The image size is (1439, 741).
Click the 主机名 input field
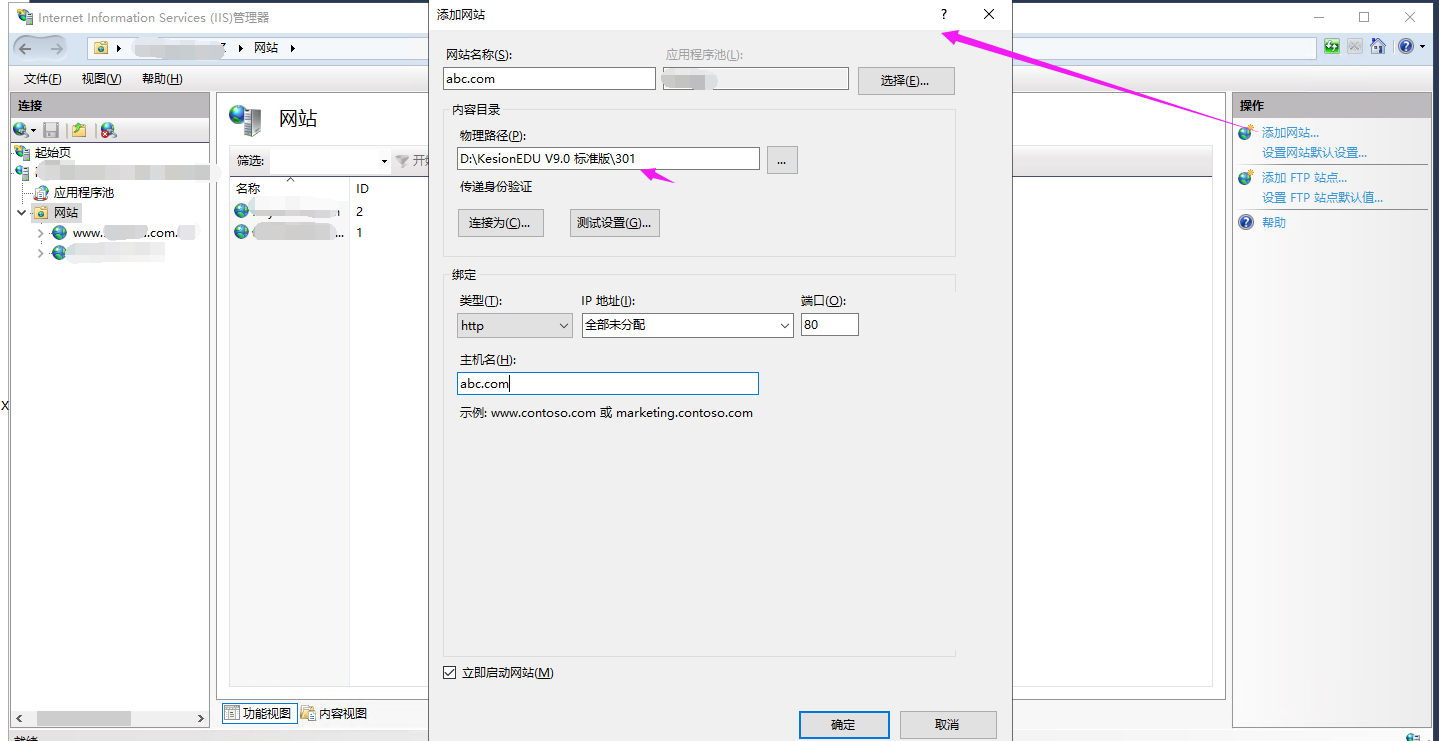pyautogui.click(x=608, y=384)
